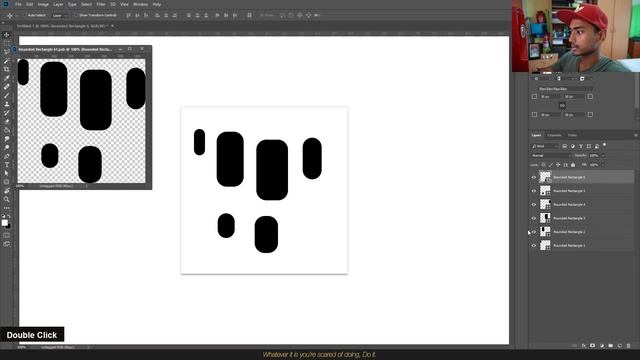Open the Edit Toolbar three-dots button

(x=7, y=208)
